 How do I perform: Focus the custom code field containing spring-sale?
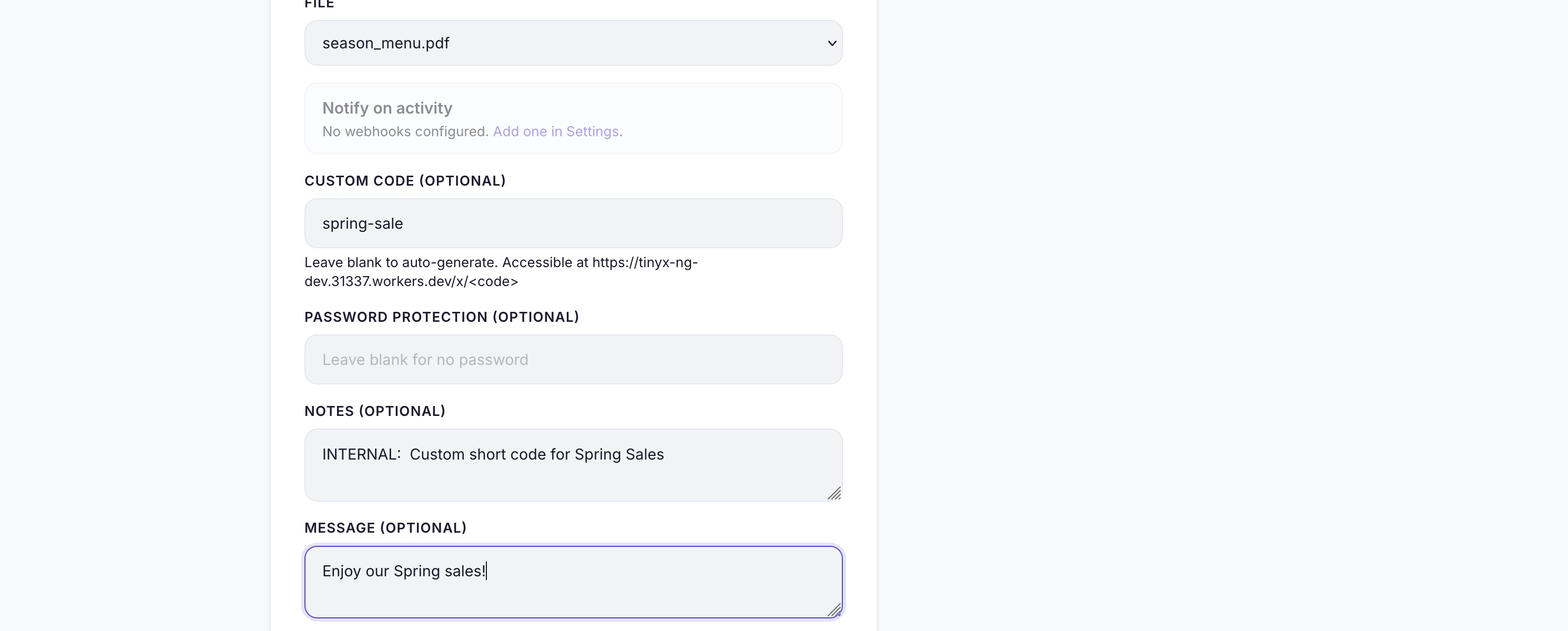click(x=573, y=223)
